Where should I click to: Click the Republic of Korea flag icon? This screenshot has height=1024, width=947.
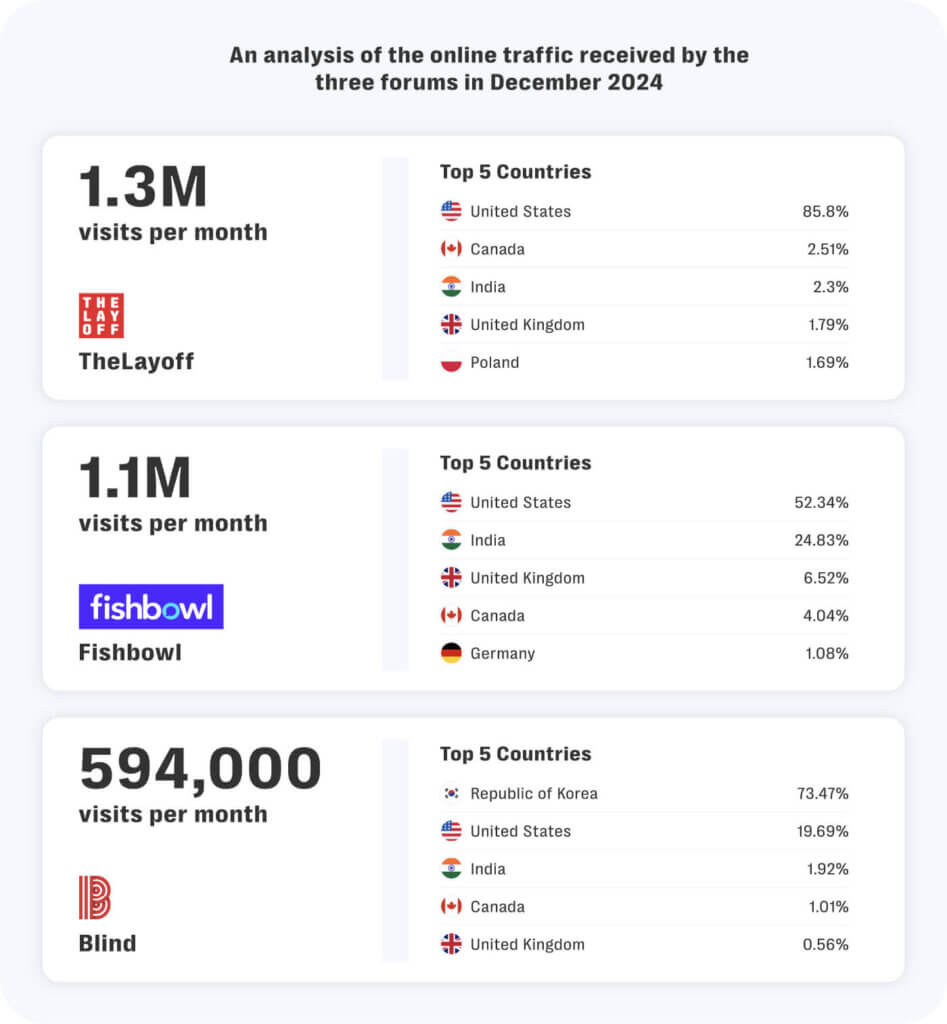tap(450, 793)
